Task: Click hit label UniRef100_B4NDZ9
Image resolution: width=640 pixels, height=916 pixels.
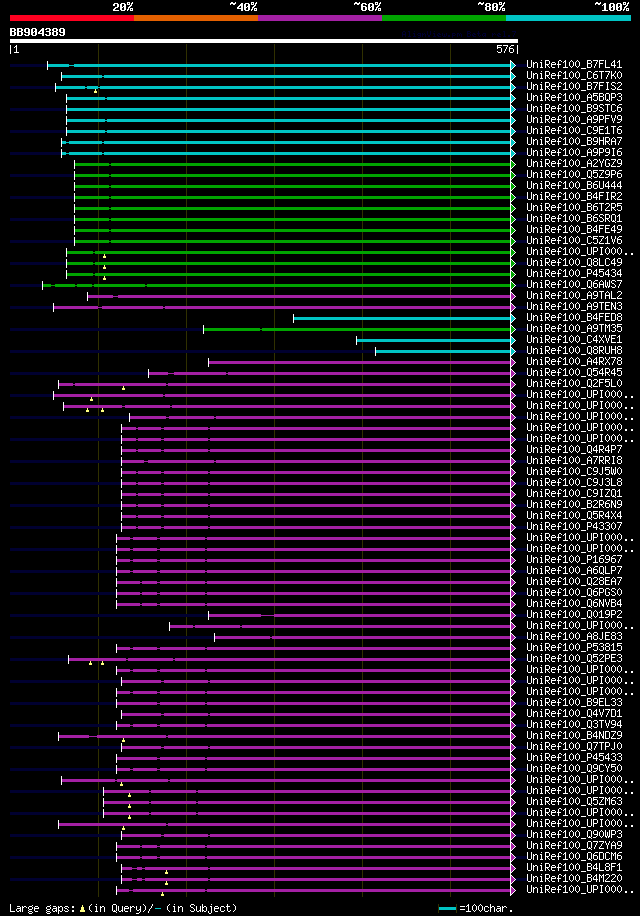Action: (x=574, y=735)
